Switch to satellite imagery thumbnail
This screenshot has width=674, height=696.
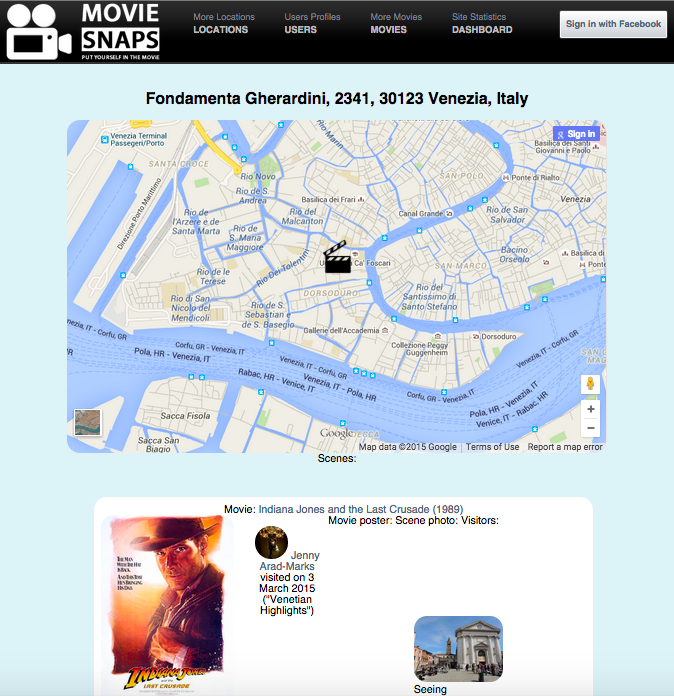[87, 422]
